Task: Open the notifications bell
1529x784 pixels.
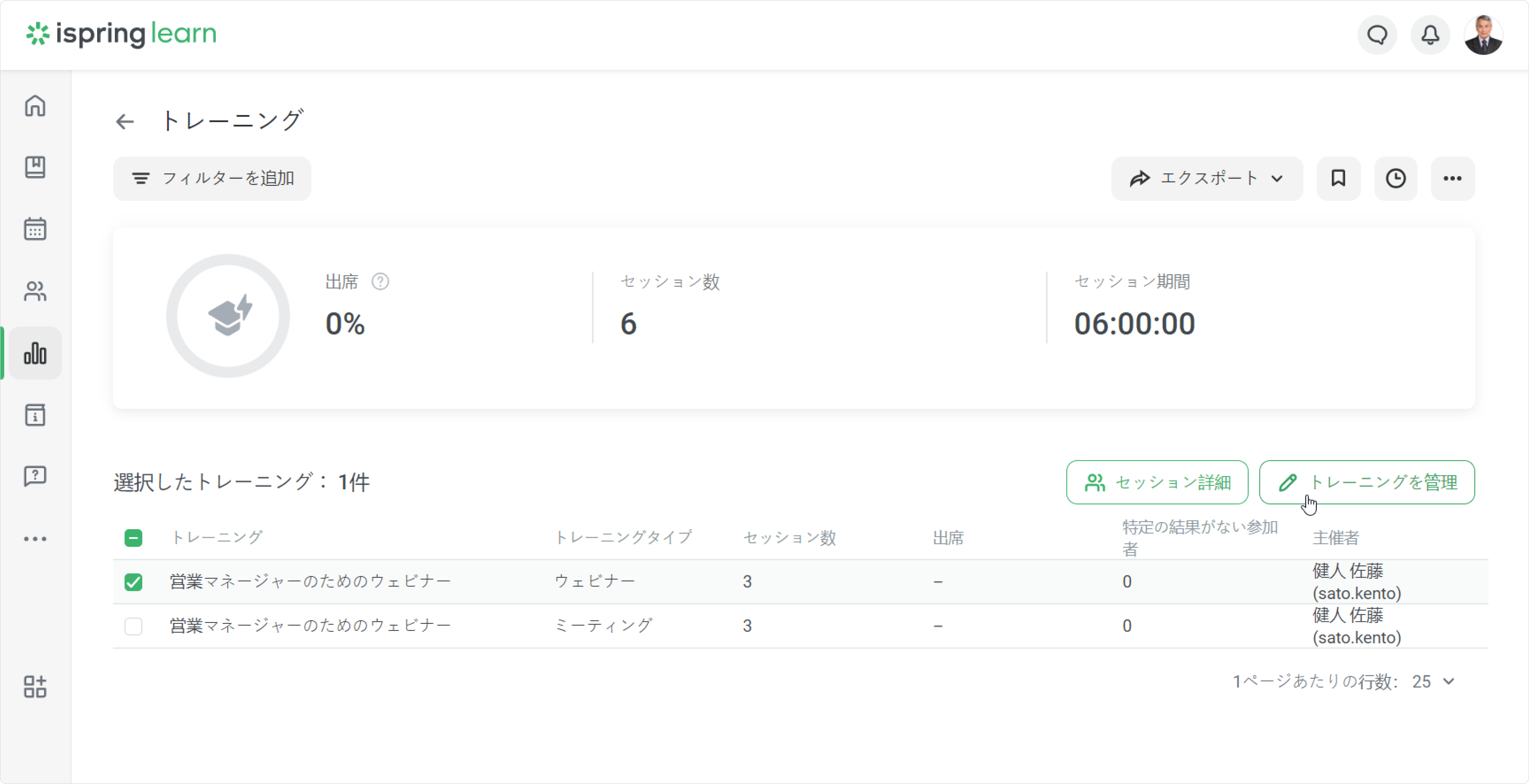Action: click(1430, 35)
